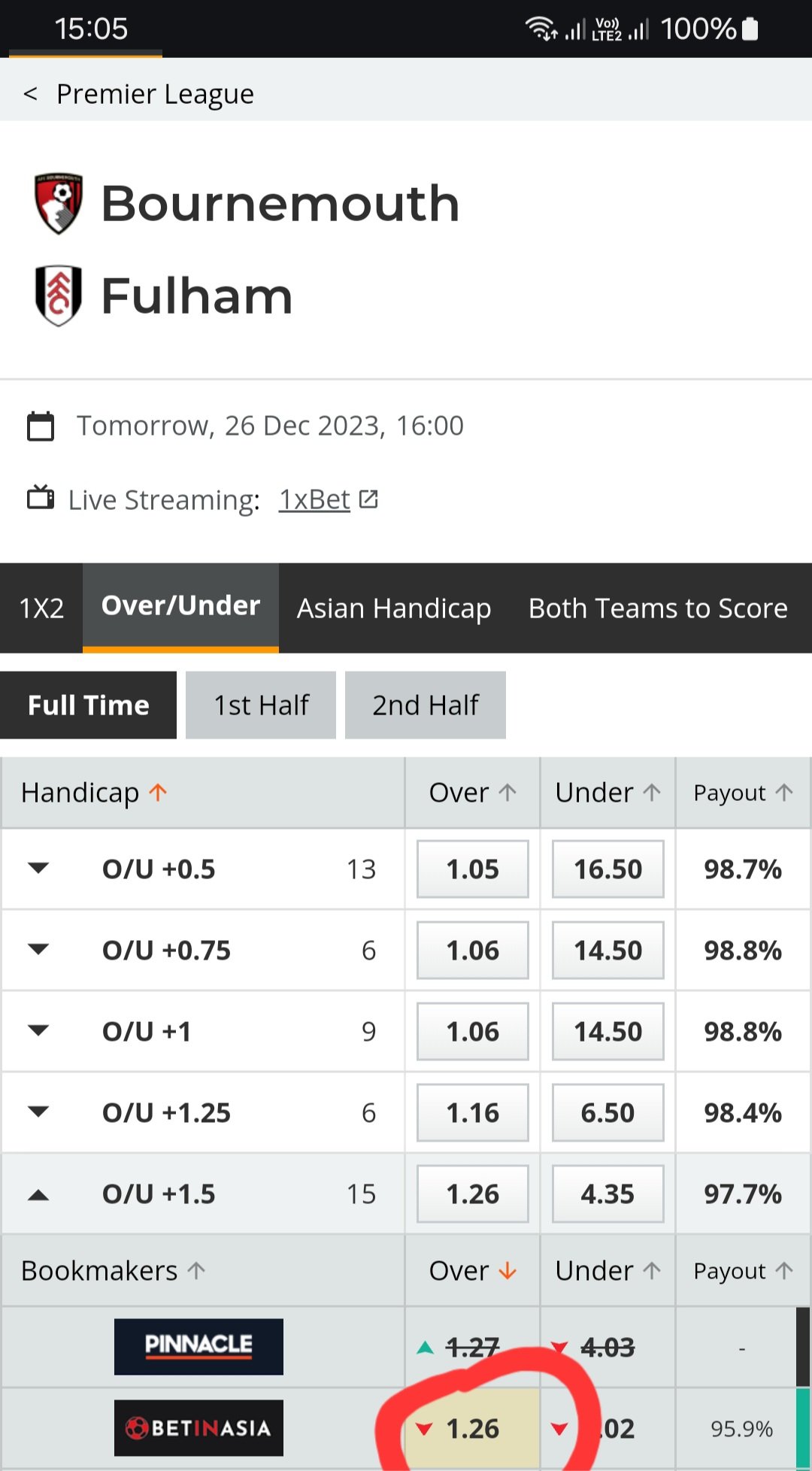Image resolution: width=812 pixels, height=1471 pixels.
Task: Tap the calendar icon beside match date
Action: click(41, 426)
